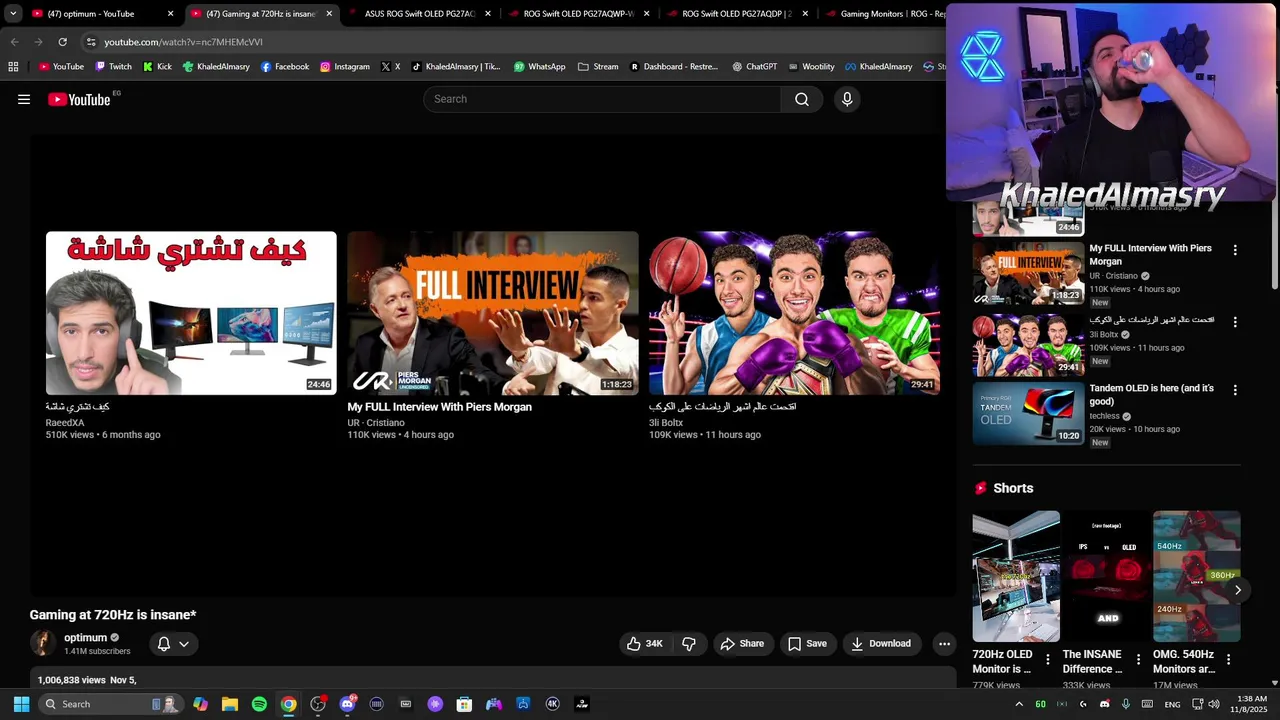The image size is (1280, 720).
Task: Open optimum channel name link
Action: click(85, 637)
